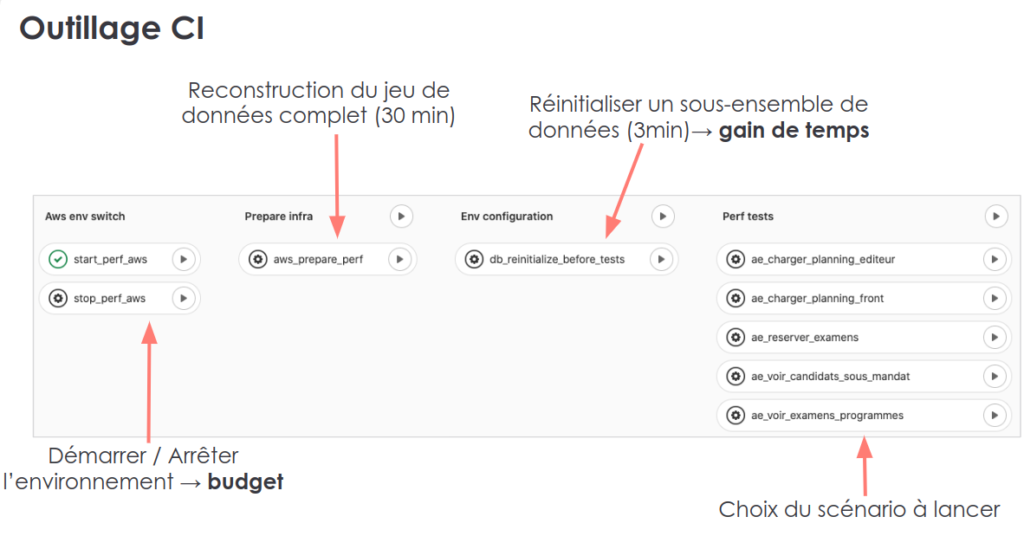
Task: Launch the ae_reserver_examens job
Action: [x=993, y=337]
